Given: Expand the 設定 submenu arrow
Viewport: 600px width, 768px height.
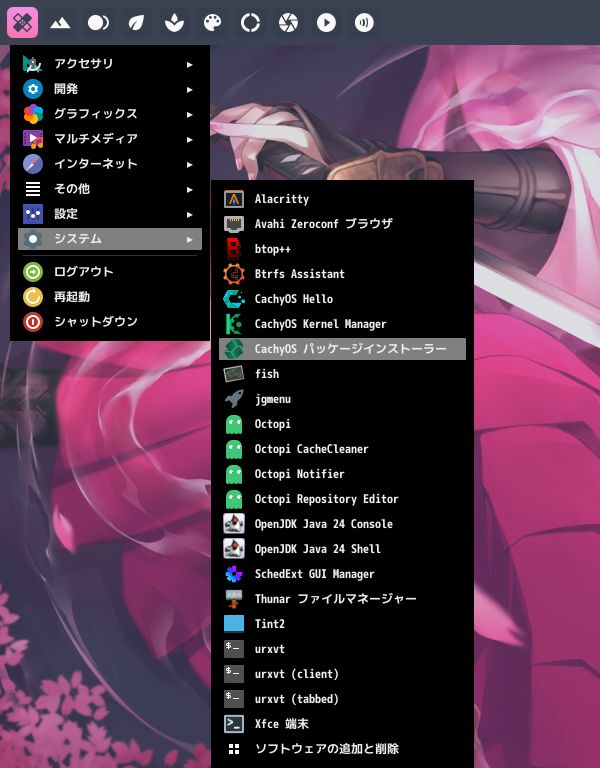Looking at the screenshot, I should pyautogui.click(x=190, y=214).
